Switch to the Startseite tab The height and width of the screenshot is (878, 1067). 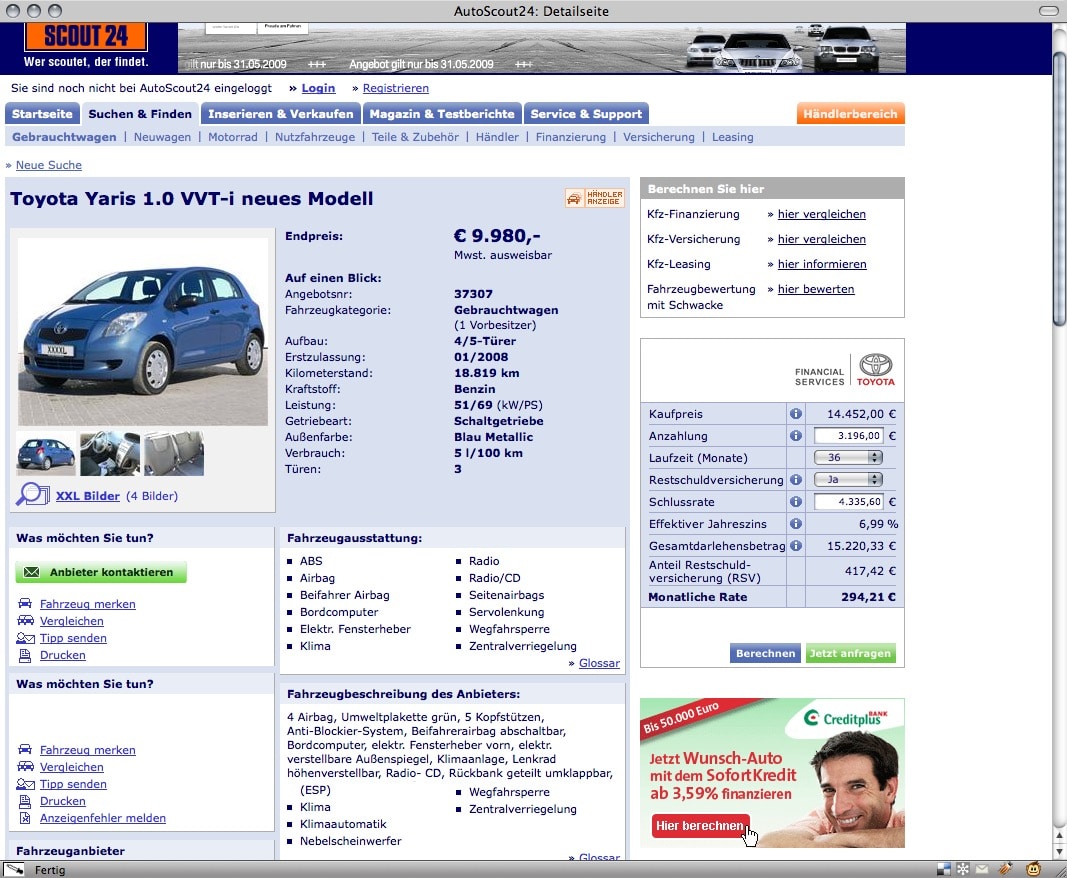pos(42,114)
